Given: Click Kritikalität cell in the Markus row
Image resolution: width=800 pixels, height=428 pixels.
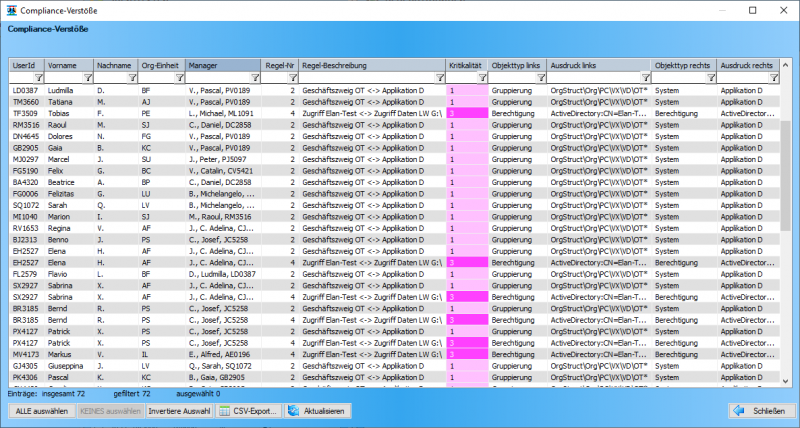Looking at the screenshot, I should [x=467, y=355].
